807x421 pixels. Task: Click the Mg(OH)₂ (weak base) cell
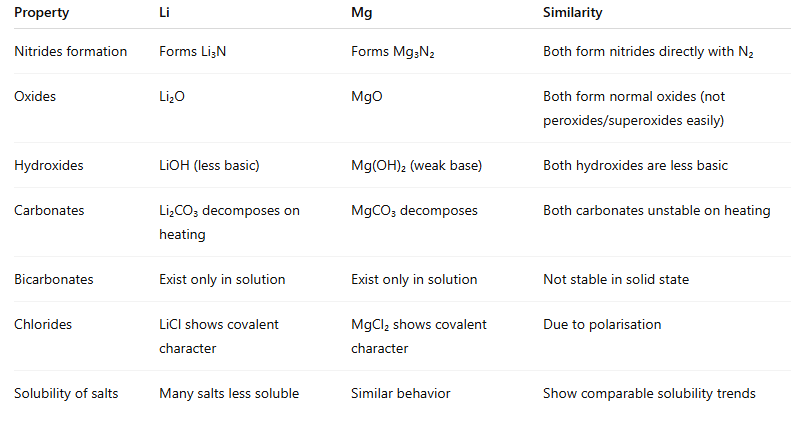point(416,165)
